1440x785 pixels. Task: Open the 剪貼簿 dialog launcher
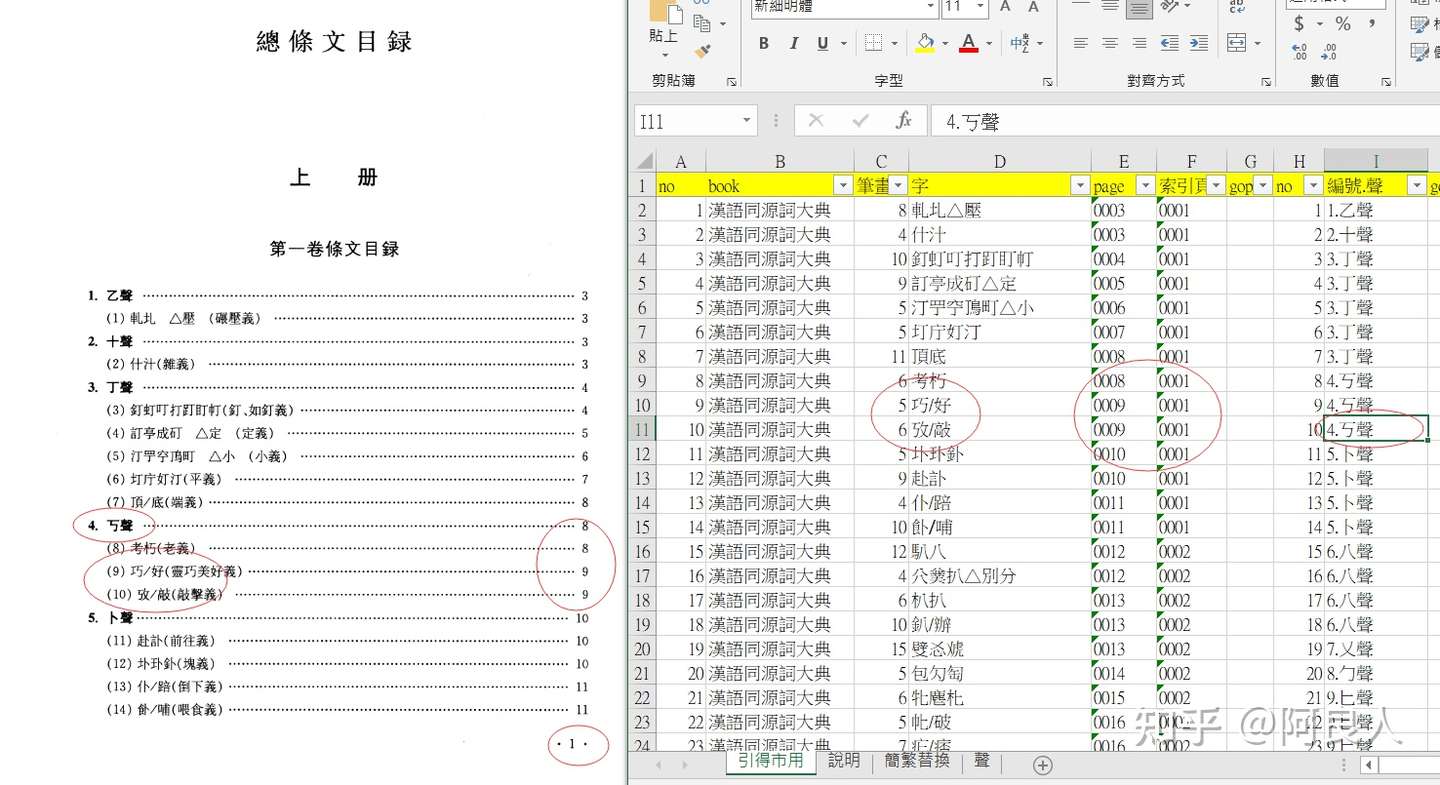pyautogui.click(x=732, y=81)
